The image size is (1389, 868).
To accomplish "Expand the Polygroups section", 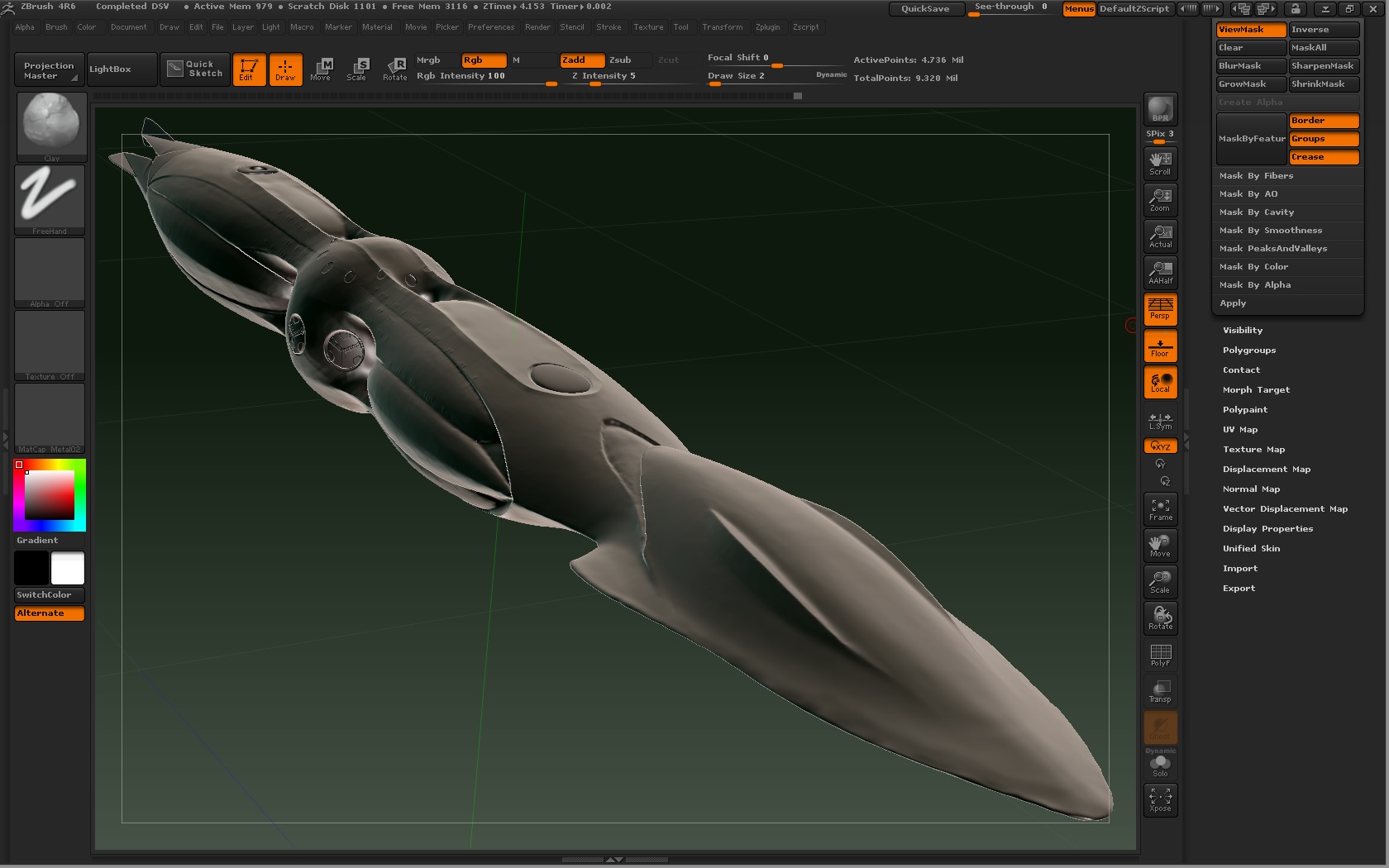I will [1248, 350].
